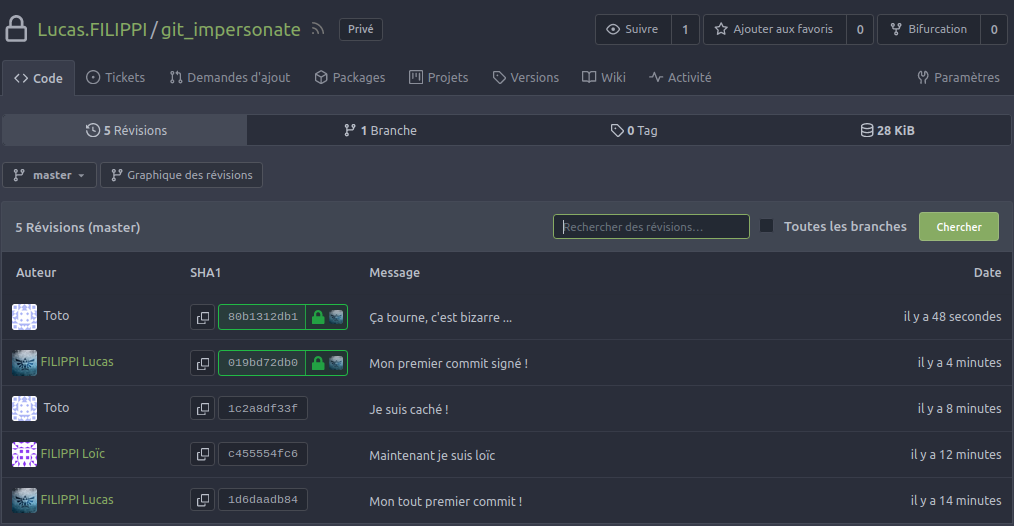Click Toto's avatar on the newest commit
Viewport: 1014px width, 526px height.
coord(24,317)
